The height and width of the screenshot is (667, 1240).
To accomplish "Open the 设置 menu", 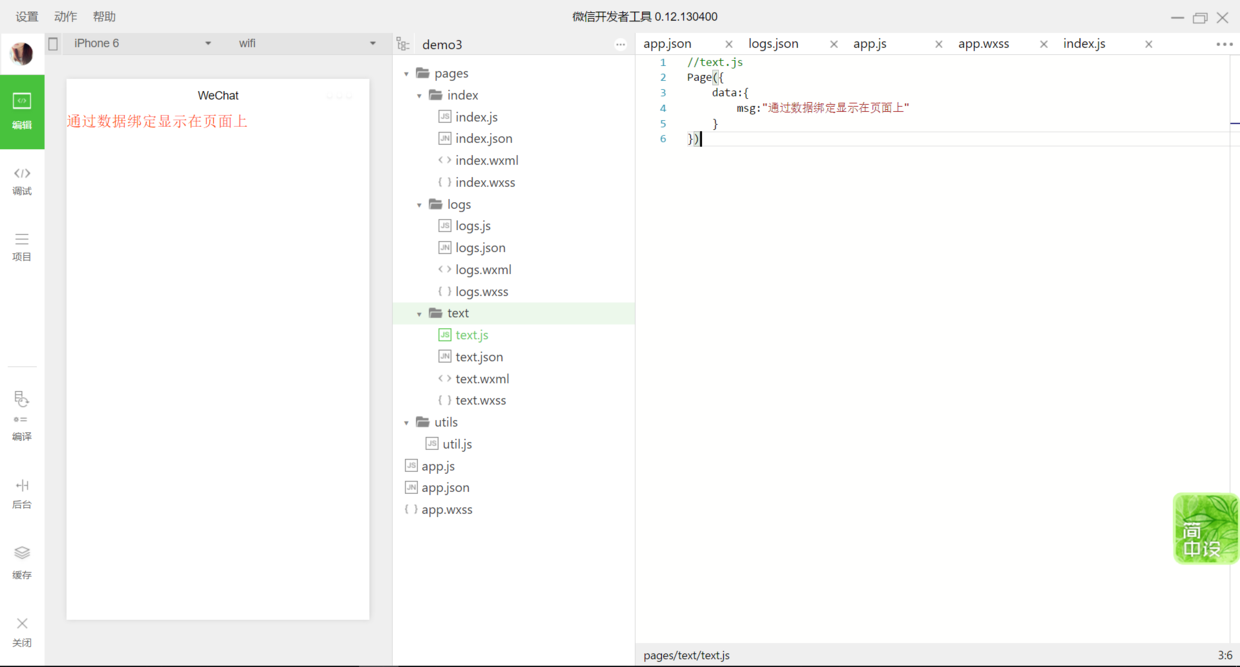I will [x=27, y=17].
